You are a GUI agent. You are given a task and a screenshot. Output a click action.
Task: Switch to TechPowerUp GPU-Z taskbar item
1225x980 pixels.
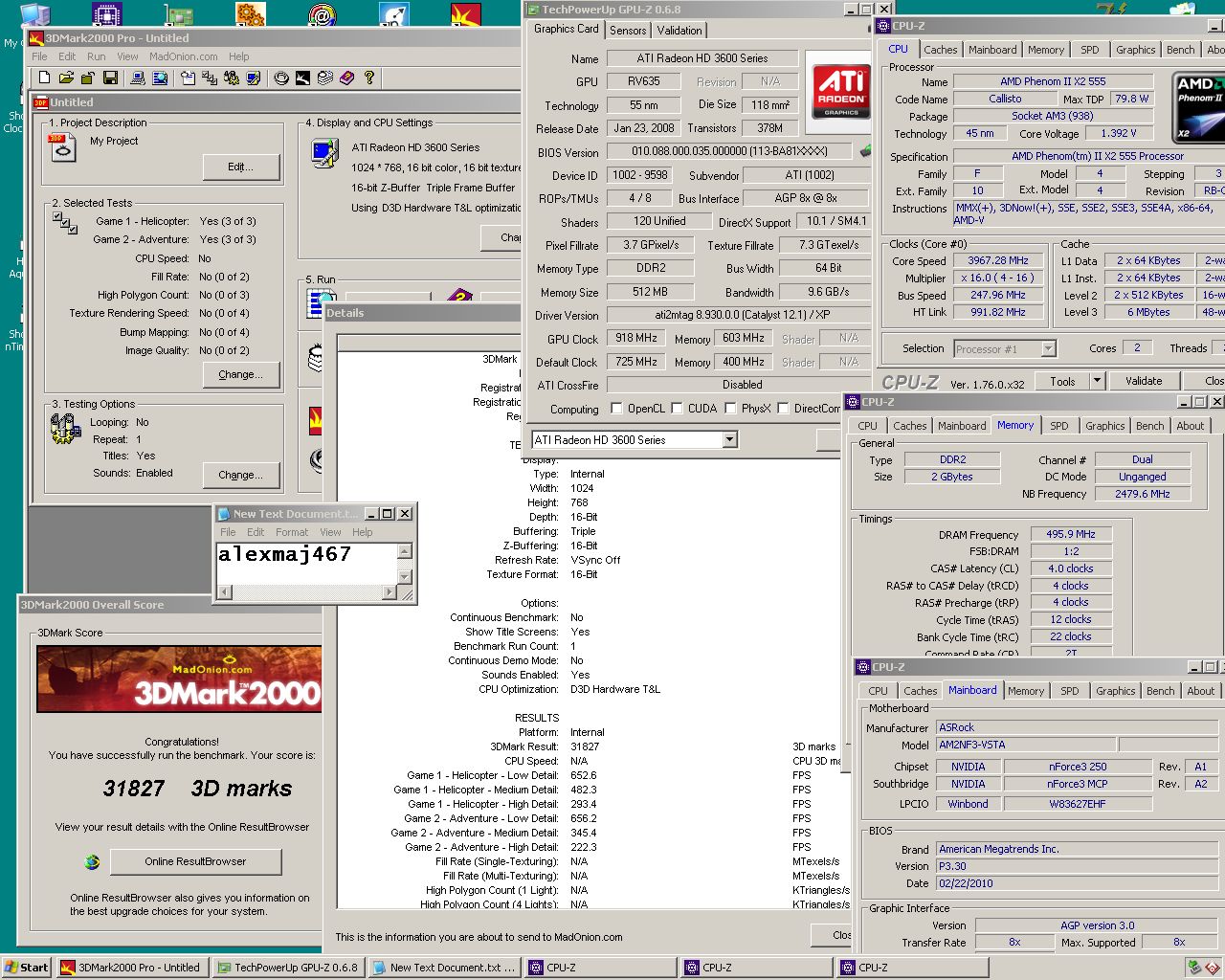pyautogui.click(x=288, y=968)
